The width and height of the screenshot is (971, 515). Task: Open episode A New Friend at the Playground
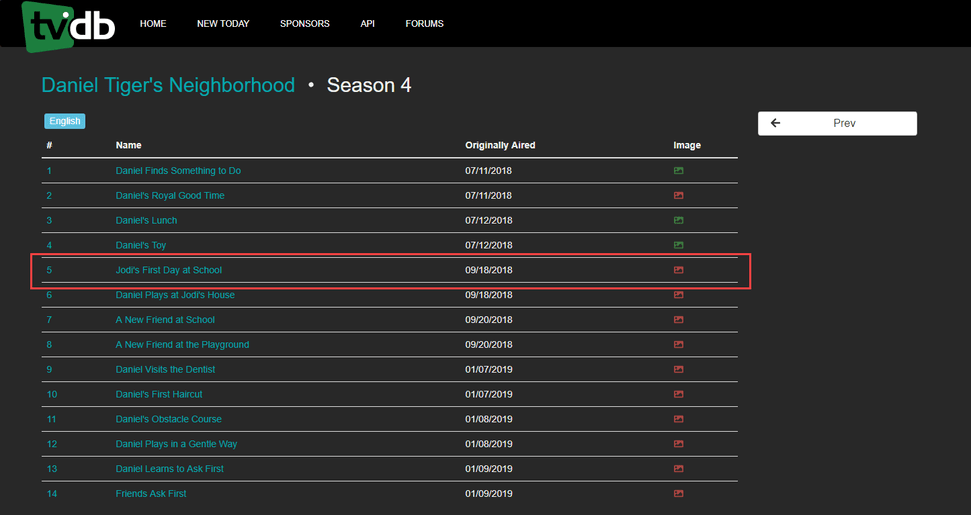[x=183, y=344]
